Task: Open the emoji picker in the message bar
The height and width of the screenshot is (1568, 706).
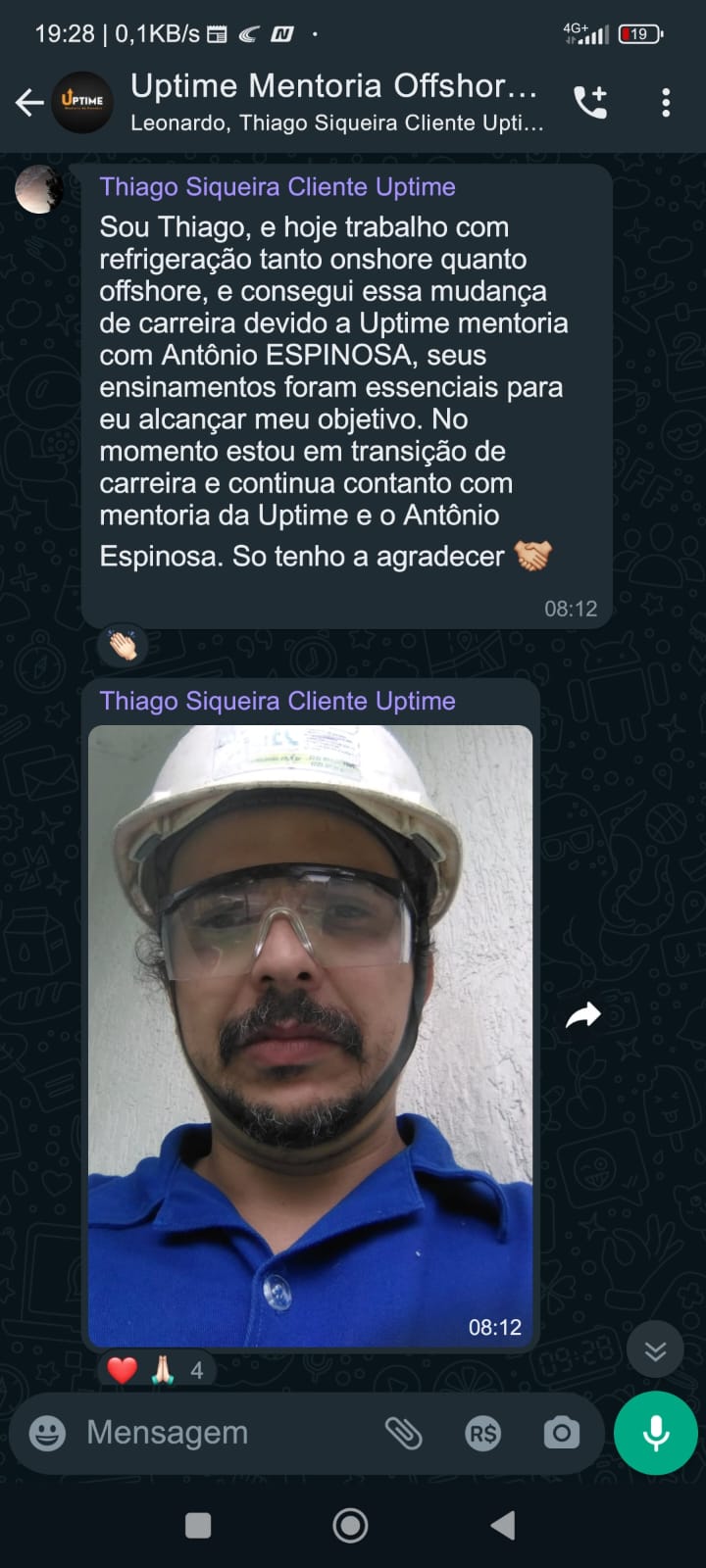Action: click(47, 1434)
